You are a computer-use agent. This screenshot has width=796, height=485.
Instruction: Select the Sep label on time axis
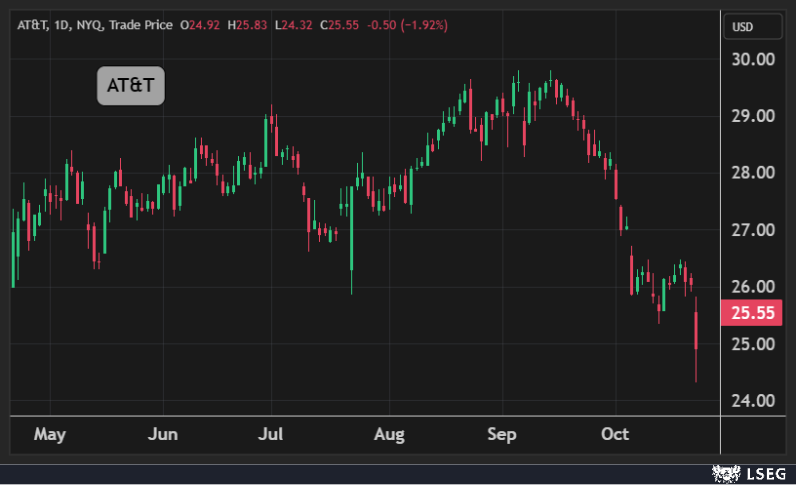(501, 434)
